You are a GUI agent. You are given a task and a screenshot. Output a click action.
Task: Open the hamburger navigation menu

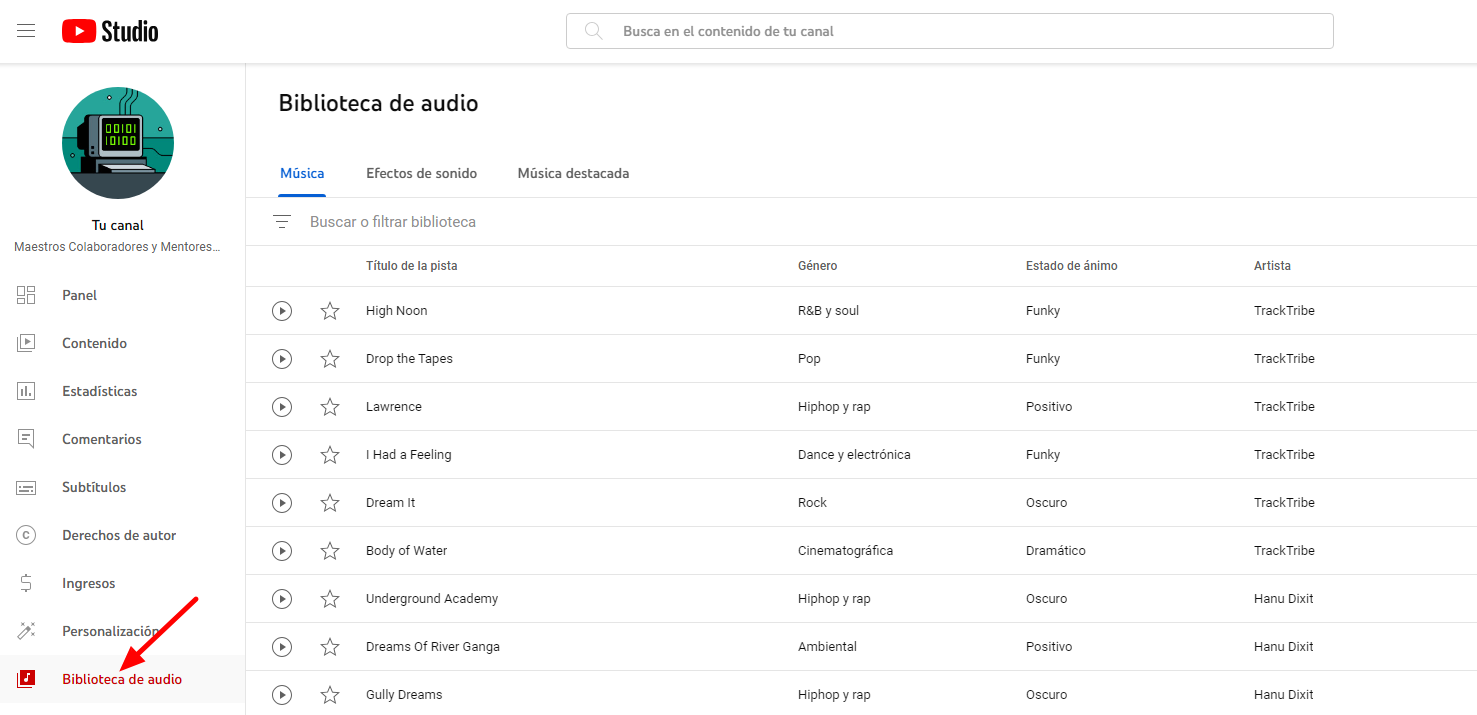26,31
